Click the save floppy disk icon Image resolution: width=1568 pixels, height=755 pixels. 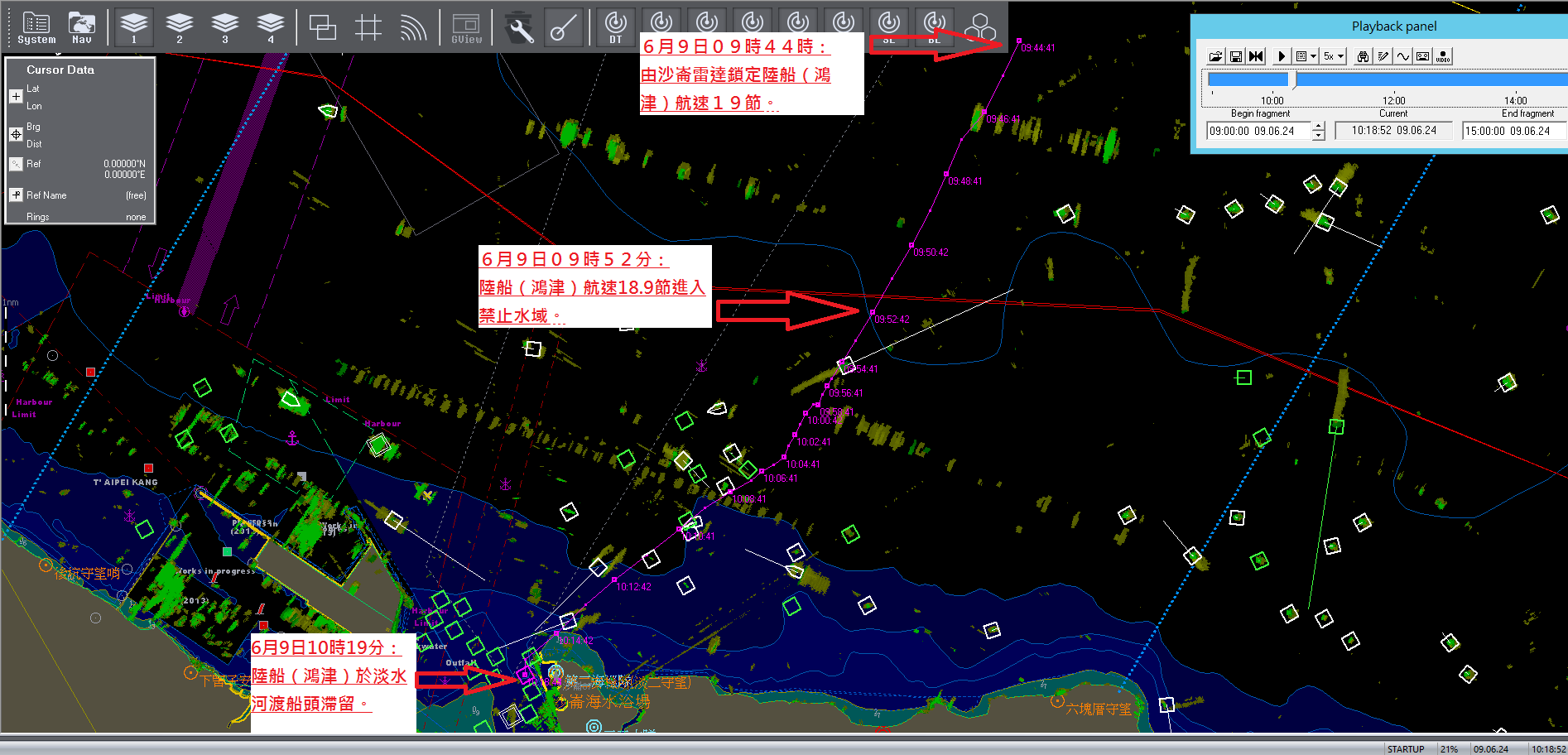coord(1235,56)
